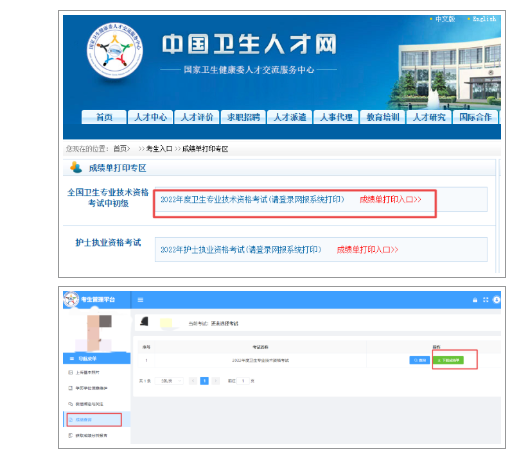This screenshot has height=456, width=532.
Task: Open the 首页 navigation tab
Action: (x=104, y=117)
